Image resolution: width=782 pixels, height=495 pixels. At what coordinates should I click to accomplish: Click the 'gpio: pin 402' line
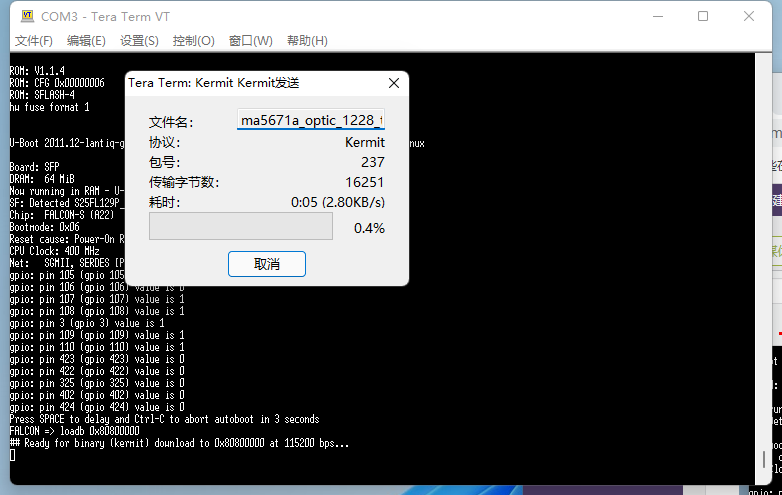click(x=97, y=395)
